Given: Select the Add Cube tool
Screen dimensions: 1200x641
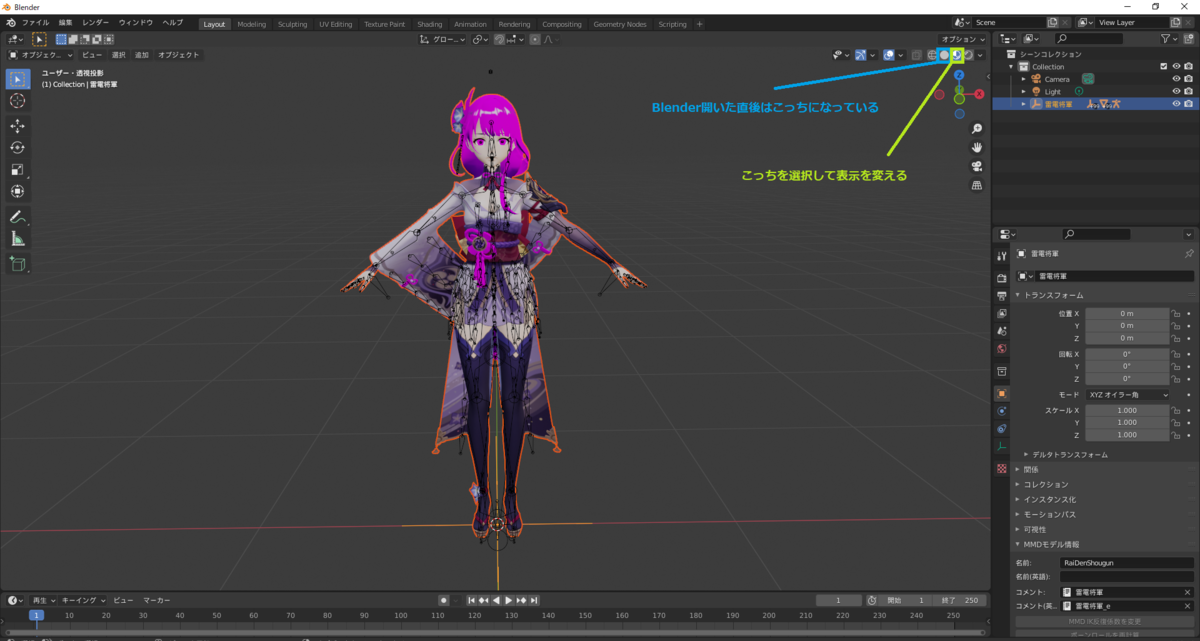Looking at the screenshot, I should click(x=18, y=264).
